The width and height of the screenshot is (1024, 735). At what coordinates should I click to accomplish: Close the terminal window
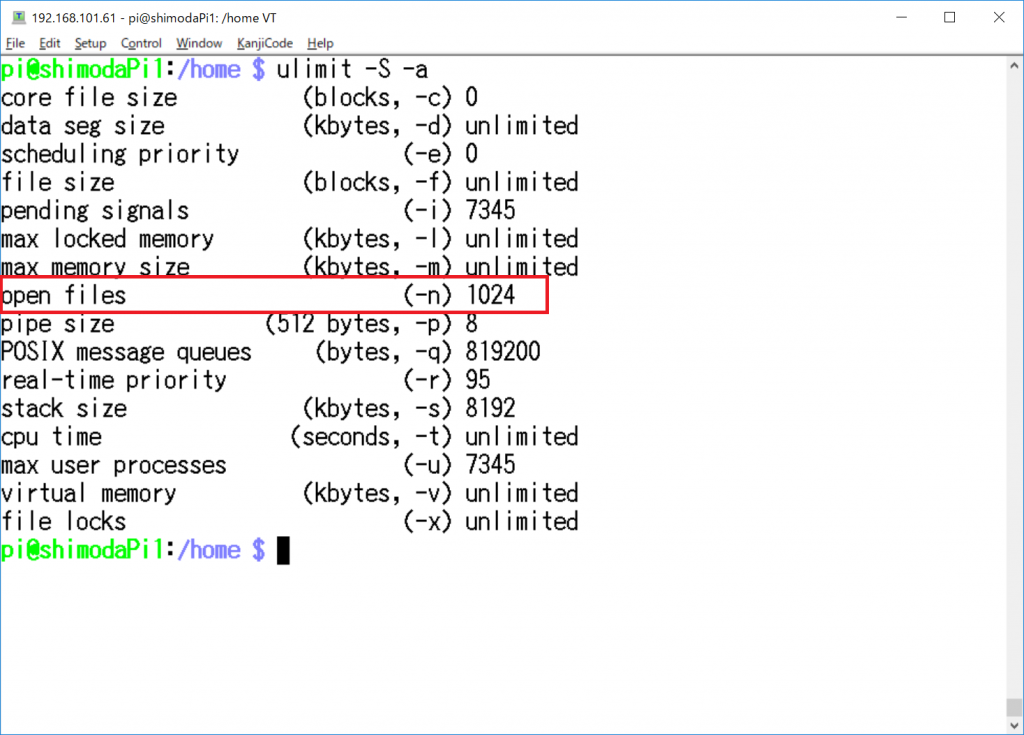(999, 18)
